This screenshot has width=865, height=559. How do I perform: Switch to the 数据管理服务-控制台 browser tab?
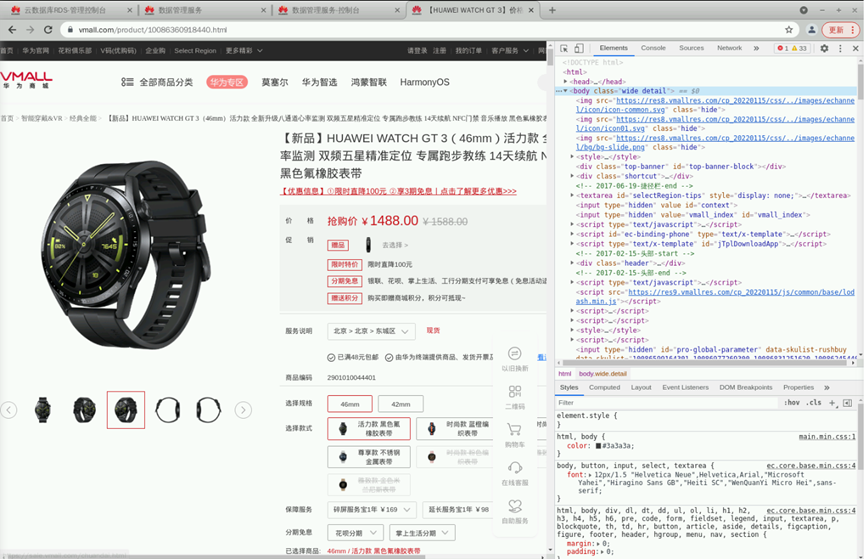(x=338, y=10)
